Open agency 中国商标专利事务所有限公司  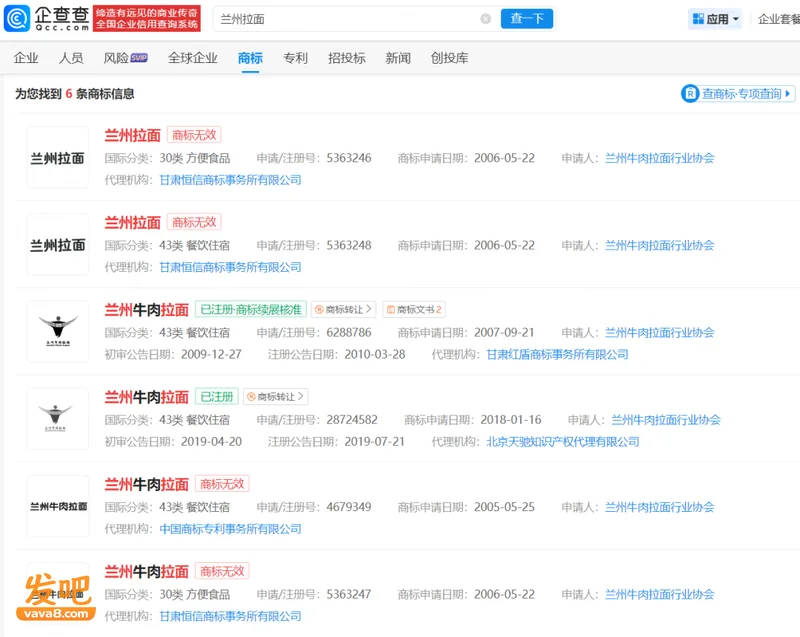click(x=230, y=529)
